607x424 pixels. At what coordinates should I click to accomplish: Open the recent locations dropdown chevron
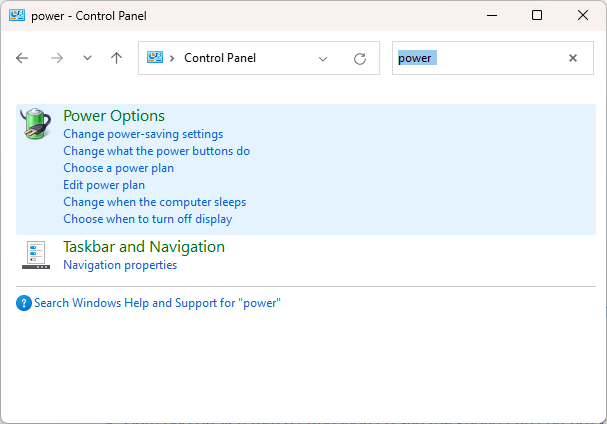pyautogui.click(x=87, y=58)
